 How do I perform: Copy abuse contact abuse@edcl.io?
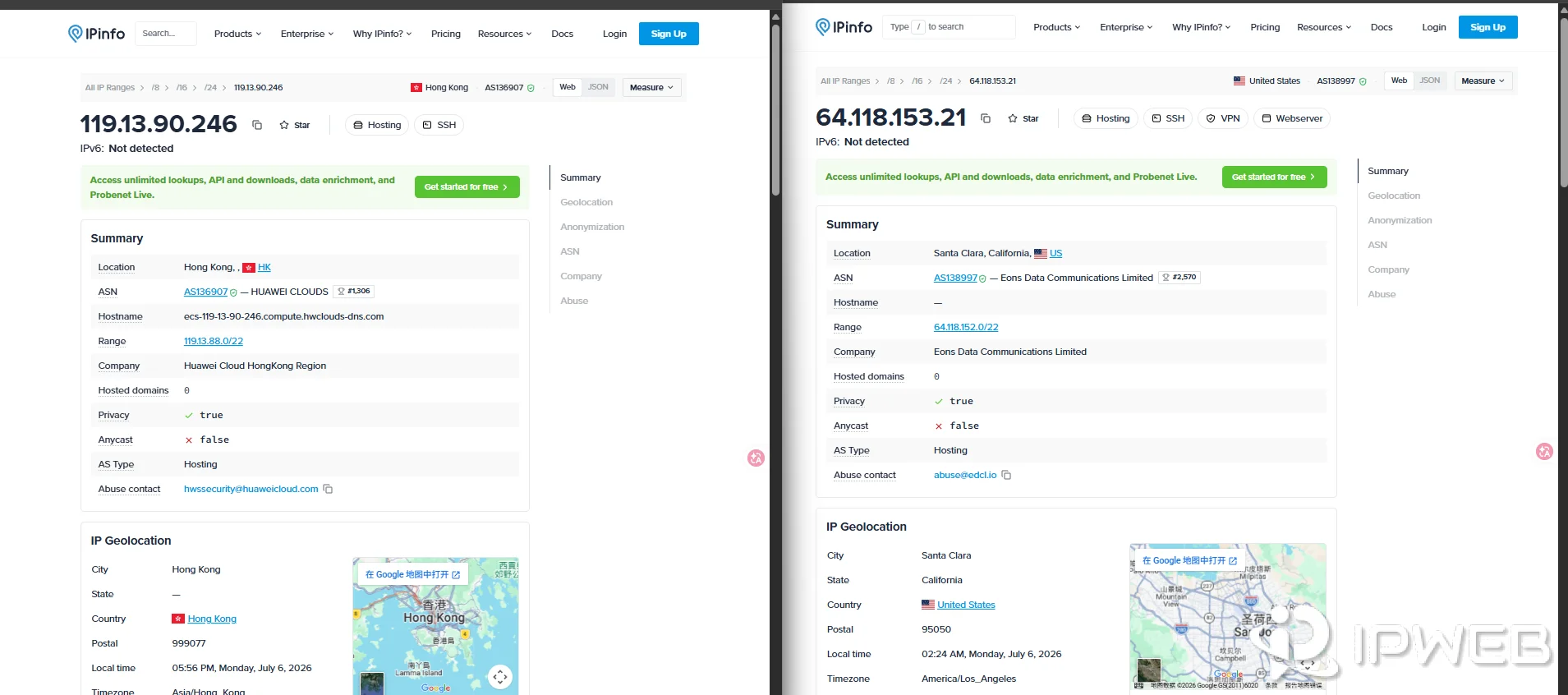click(x=1006, y=475)
